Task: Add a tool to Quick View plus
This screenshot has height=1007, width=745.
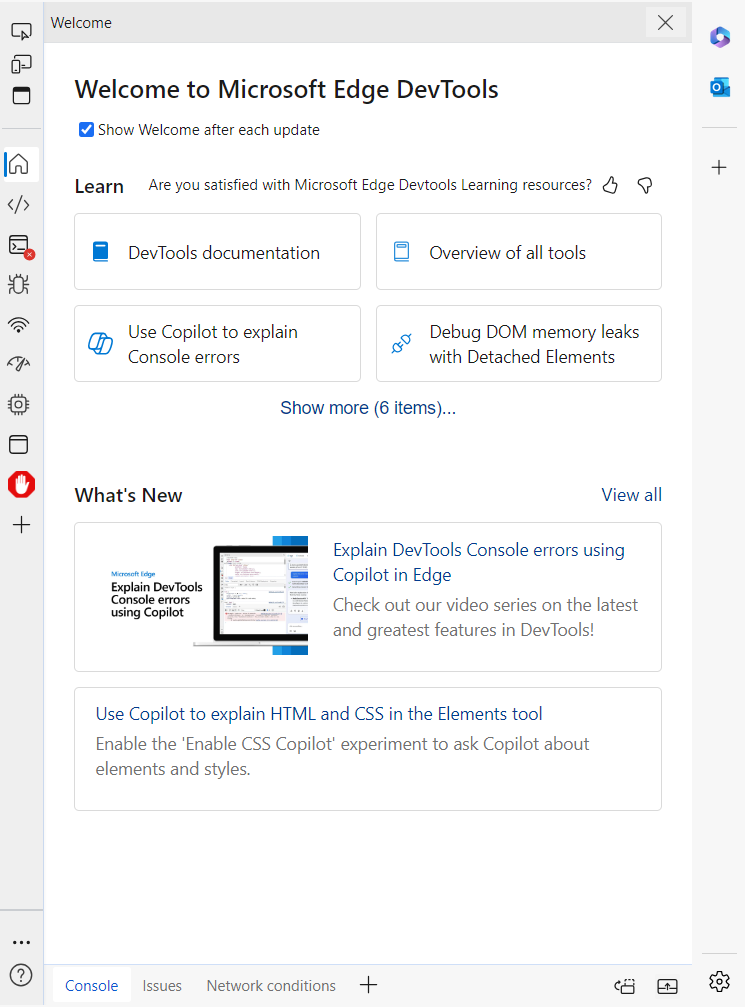Action: tap(369, 985)
